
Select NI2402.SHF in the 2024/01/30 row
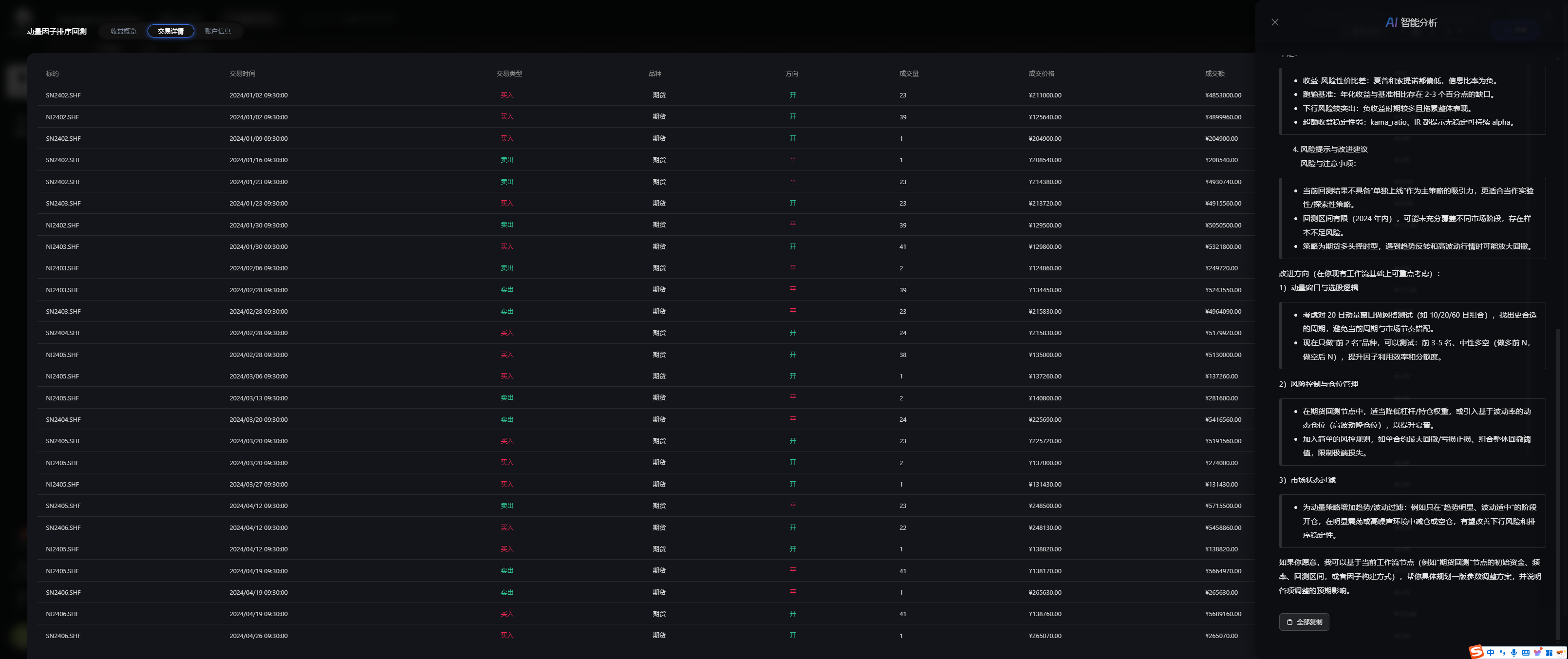(62, 225)
